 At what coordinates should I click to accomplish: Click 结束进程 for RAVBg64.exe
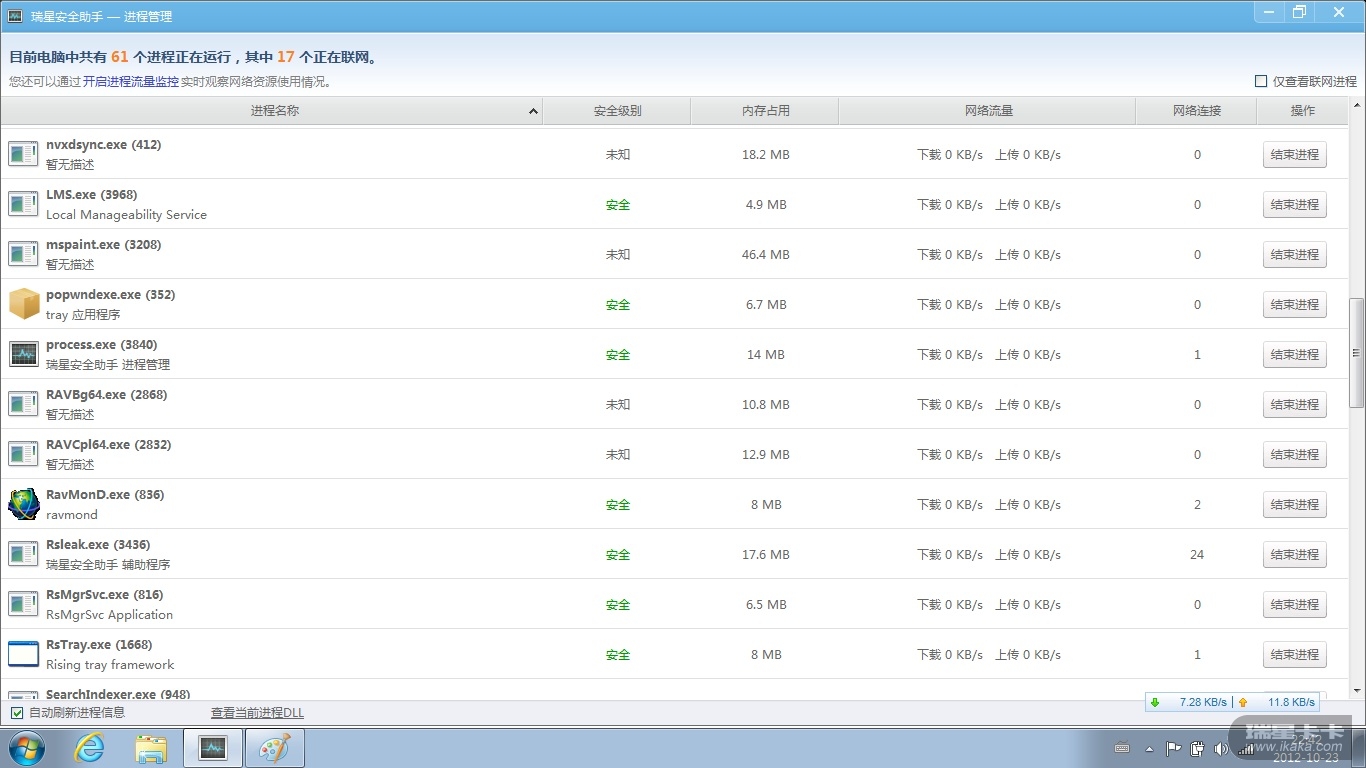coord(1294,405)
